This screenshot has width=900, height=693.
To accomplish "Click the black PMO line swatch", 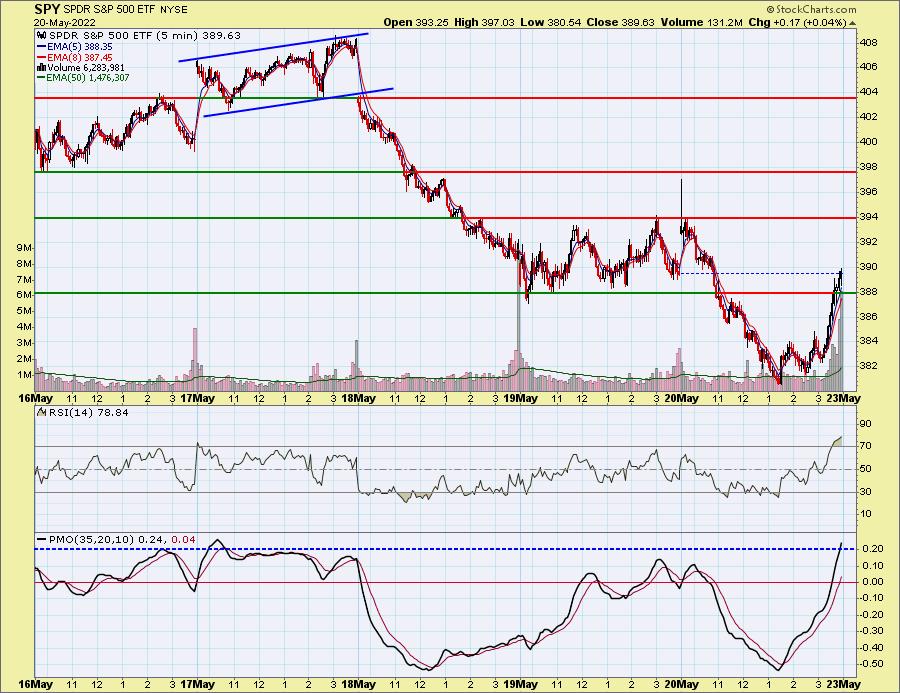I will pyautogui.click(x=41, y=540).
